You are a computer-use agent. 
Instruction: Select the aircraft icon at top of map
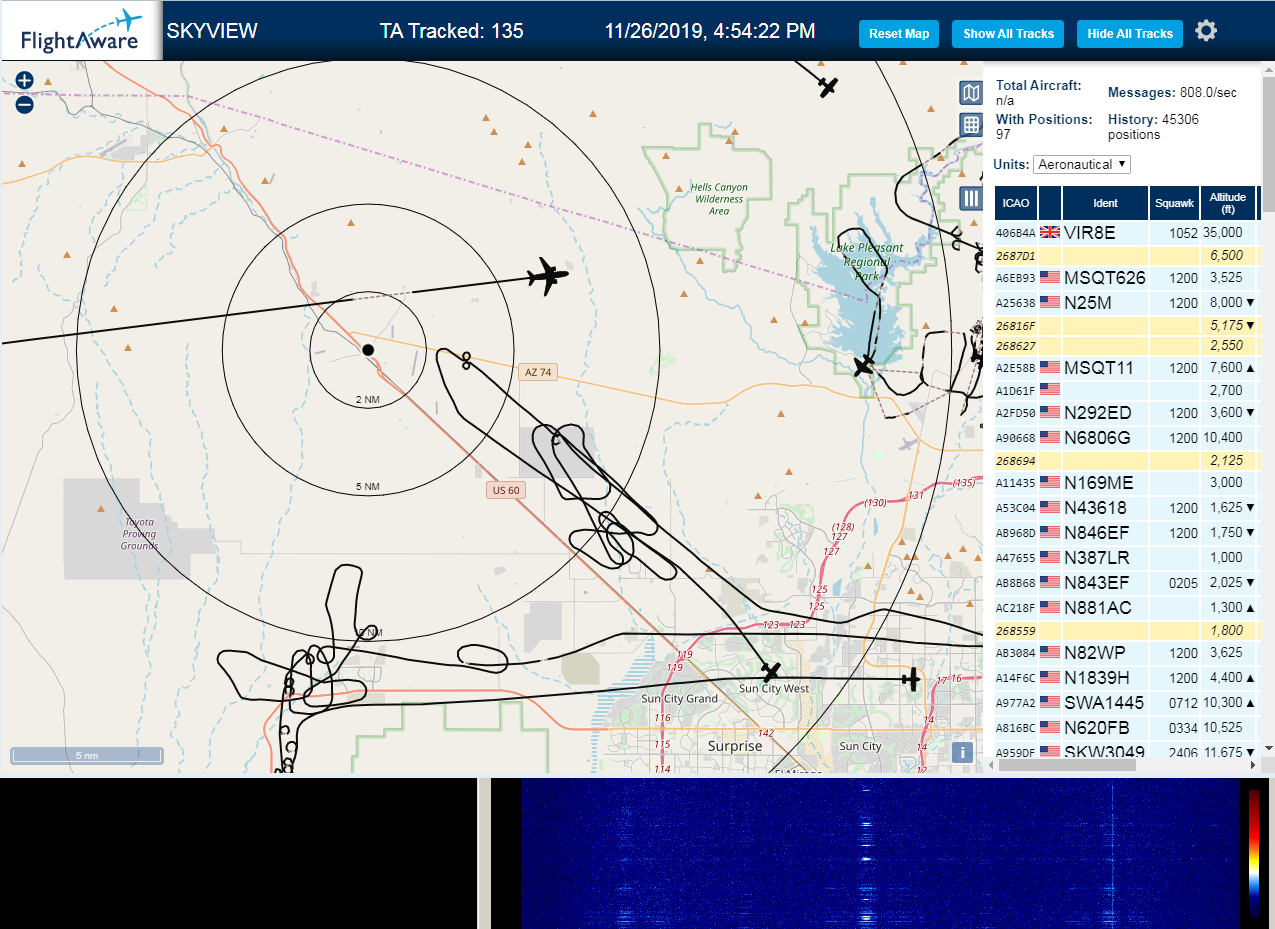point(827,86)
